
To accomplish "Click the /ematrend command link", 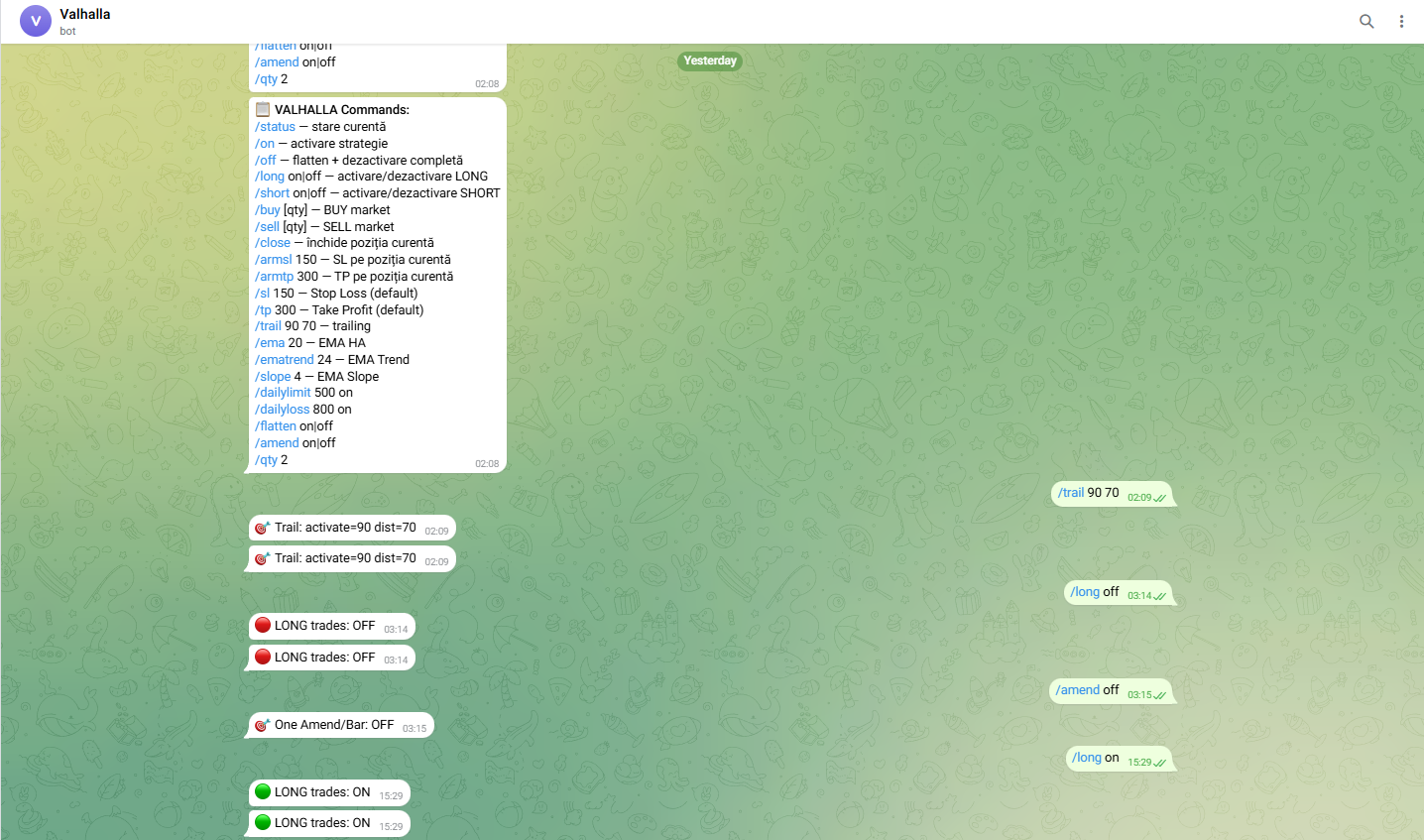I will [285, 360].
